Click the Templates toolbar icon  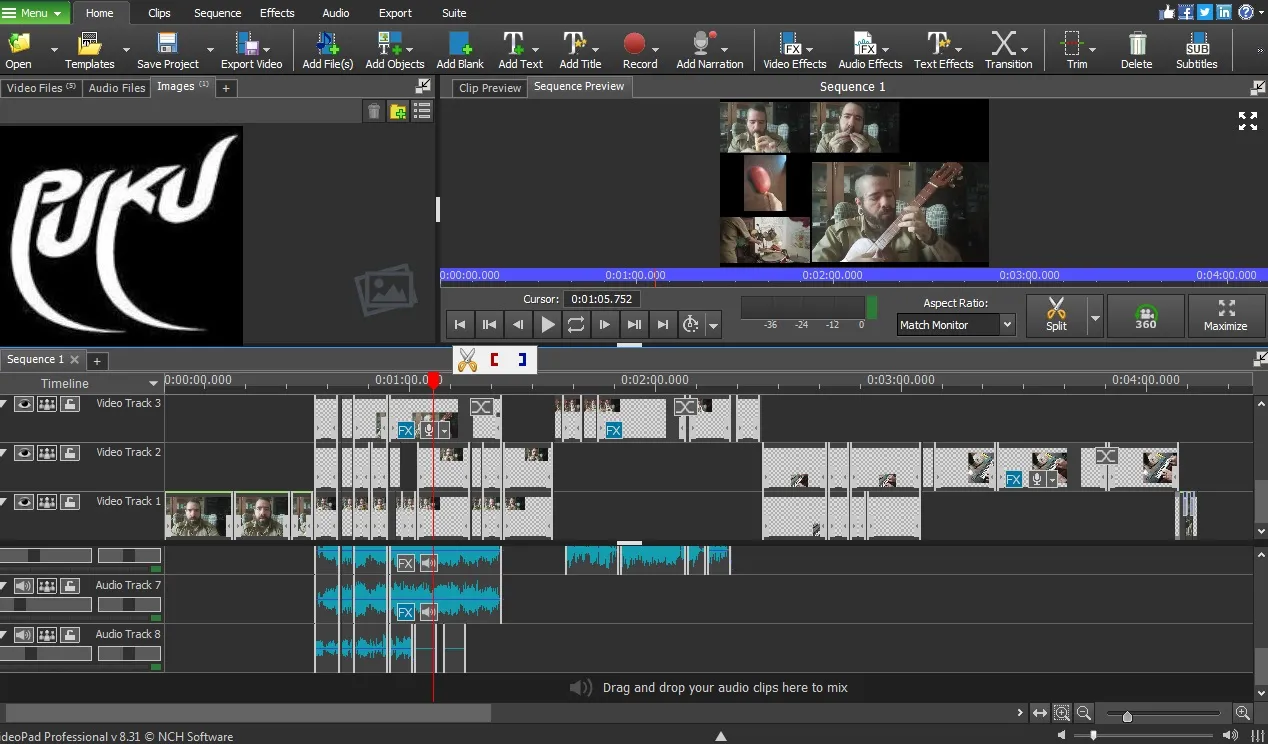click(90, 51)
